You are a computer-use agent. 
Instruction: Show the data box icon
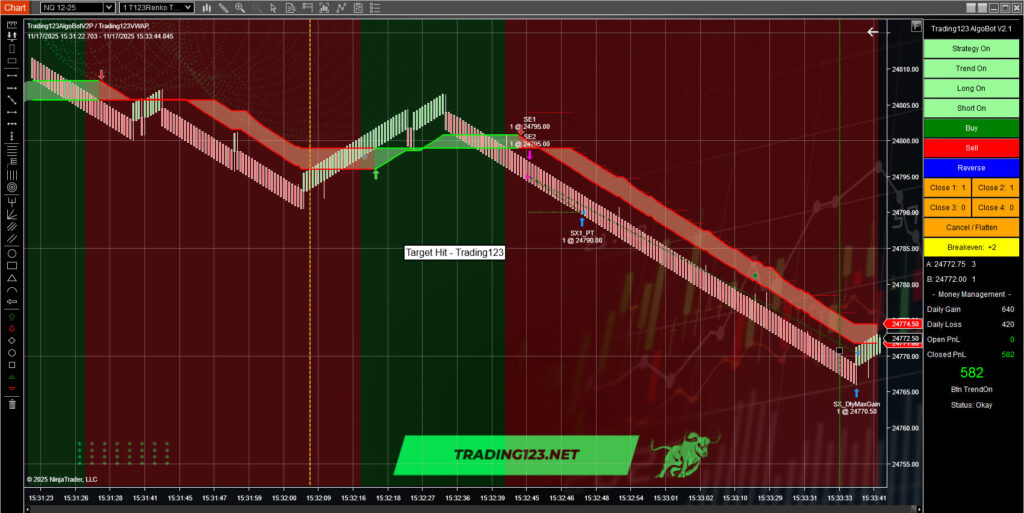(x=290, y=8)
